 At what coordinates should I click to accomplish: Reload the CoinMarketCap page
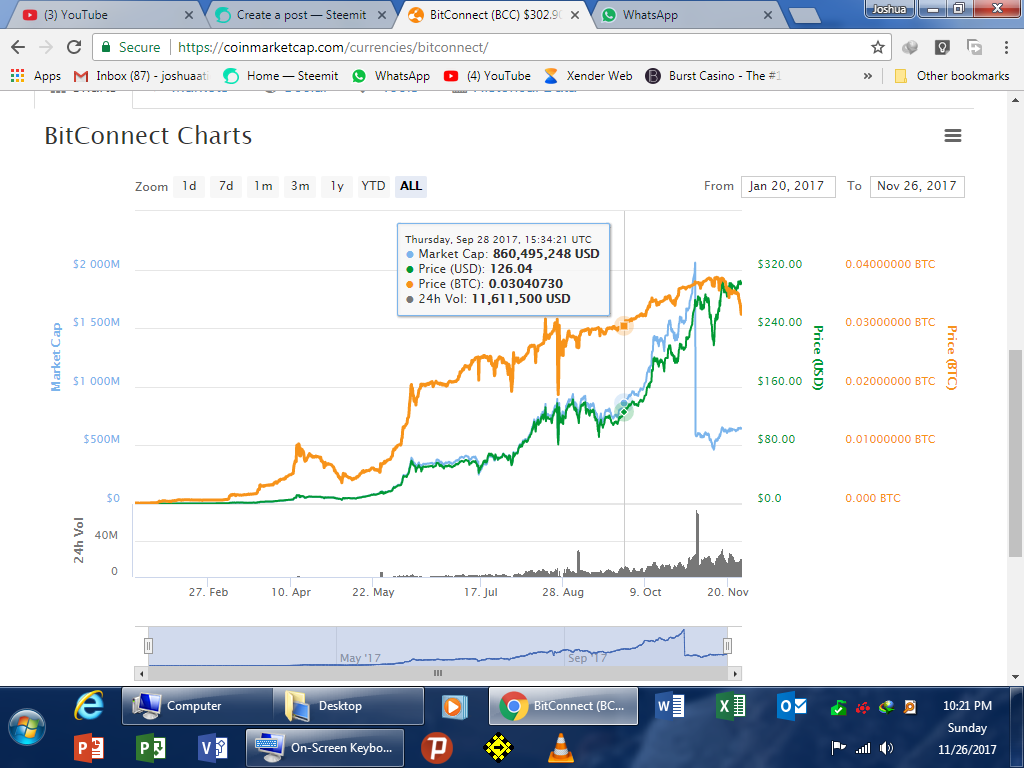tap(74, 47)
